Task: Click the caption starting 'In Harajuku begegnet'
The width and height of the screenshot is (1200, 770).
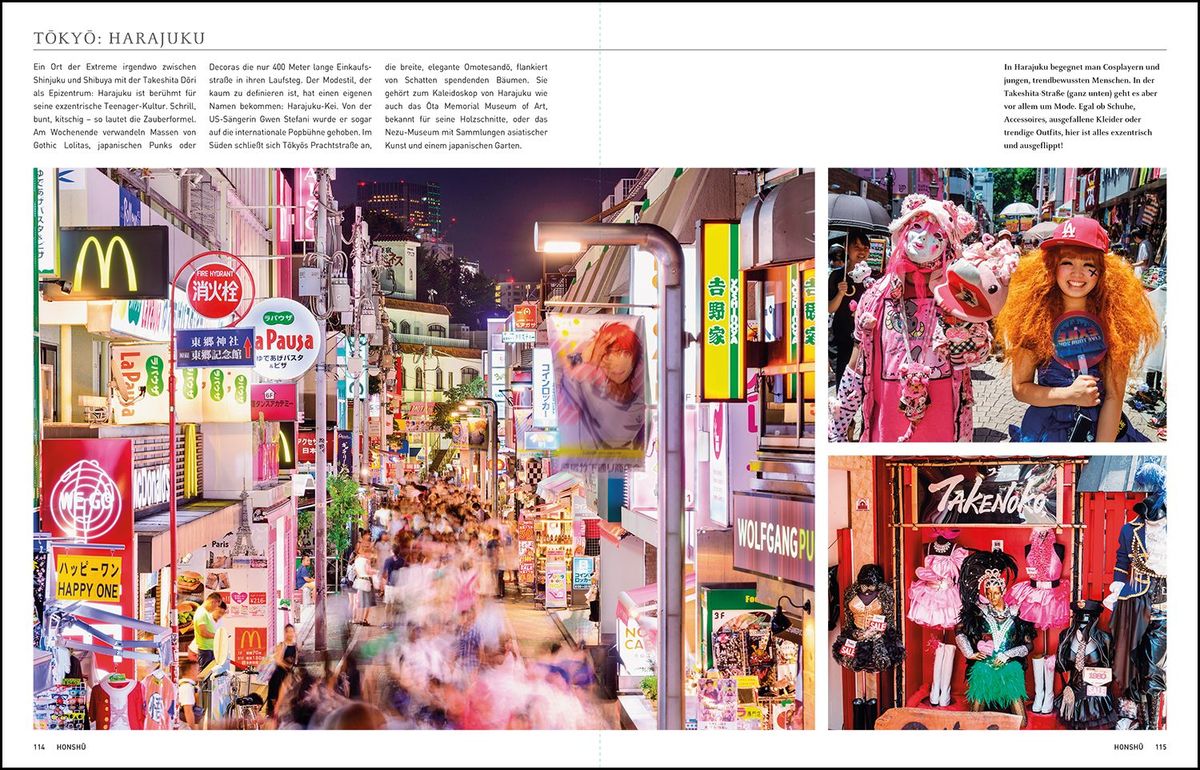Action: pyautogui.click(x=1085, y=106)
